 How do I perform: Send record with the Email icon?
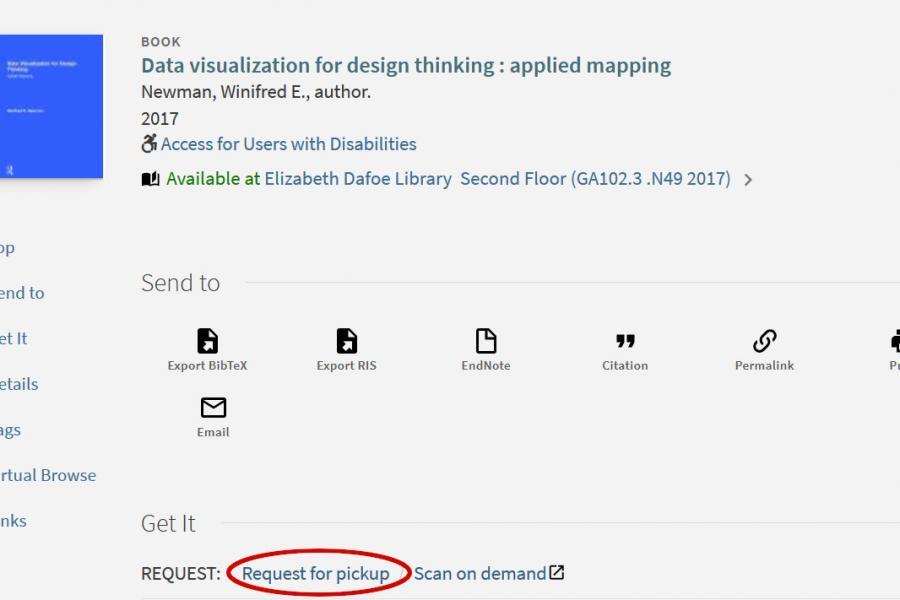click(213, 408)
